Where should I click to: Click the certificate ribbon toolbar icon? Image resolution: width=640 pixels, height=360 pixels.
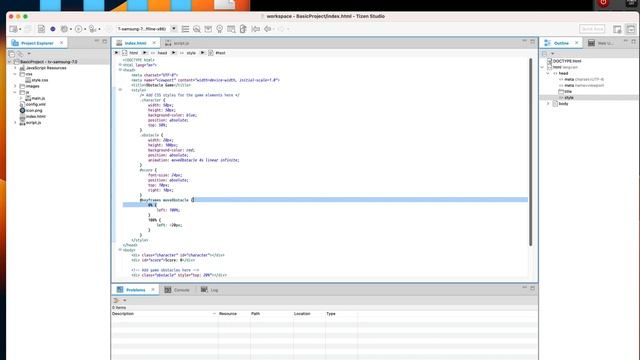coord(220,29)
